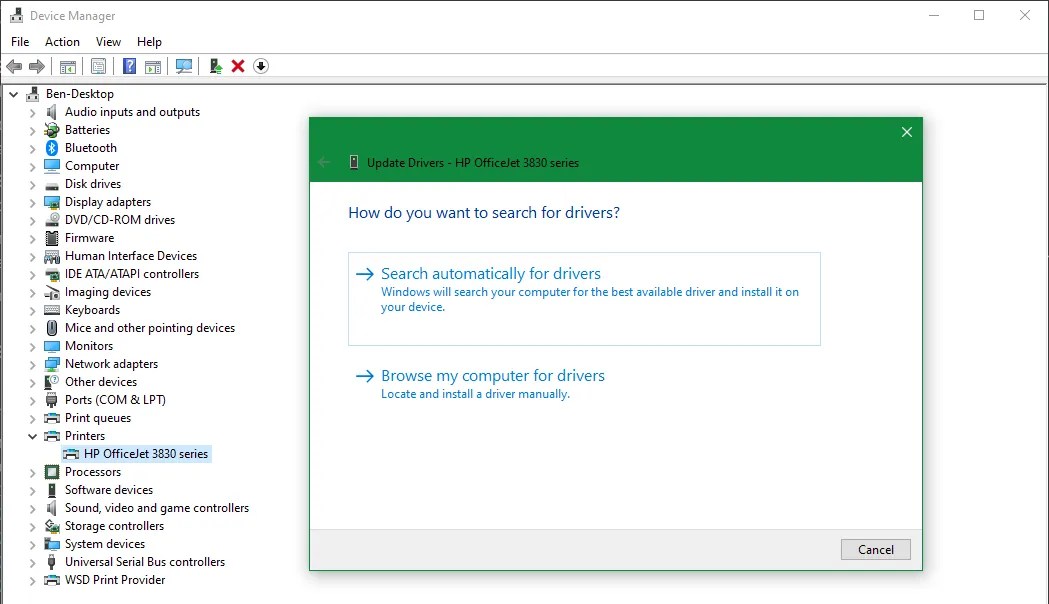This screenshot has width=1049, height=604.
Task: Select Scan for hardware changes icon
Action: click(184, 66)
